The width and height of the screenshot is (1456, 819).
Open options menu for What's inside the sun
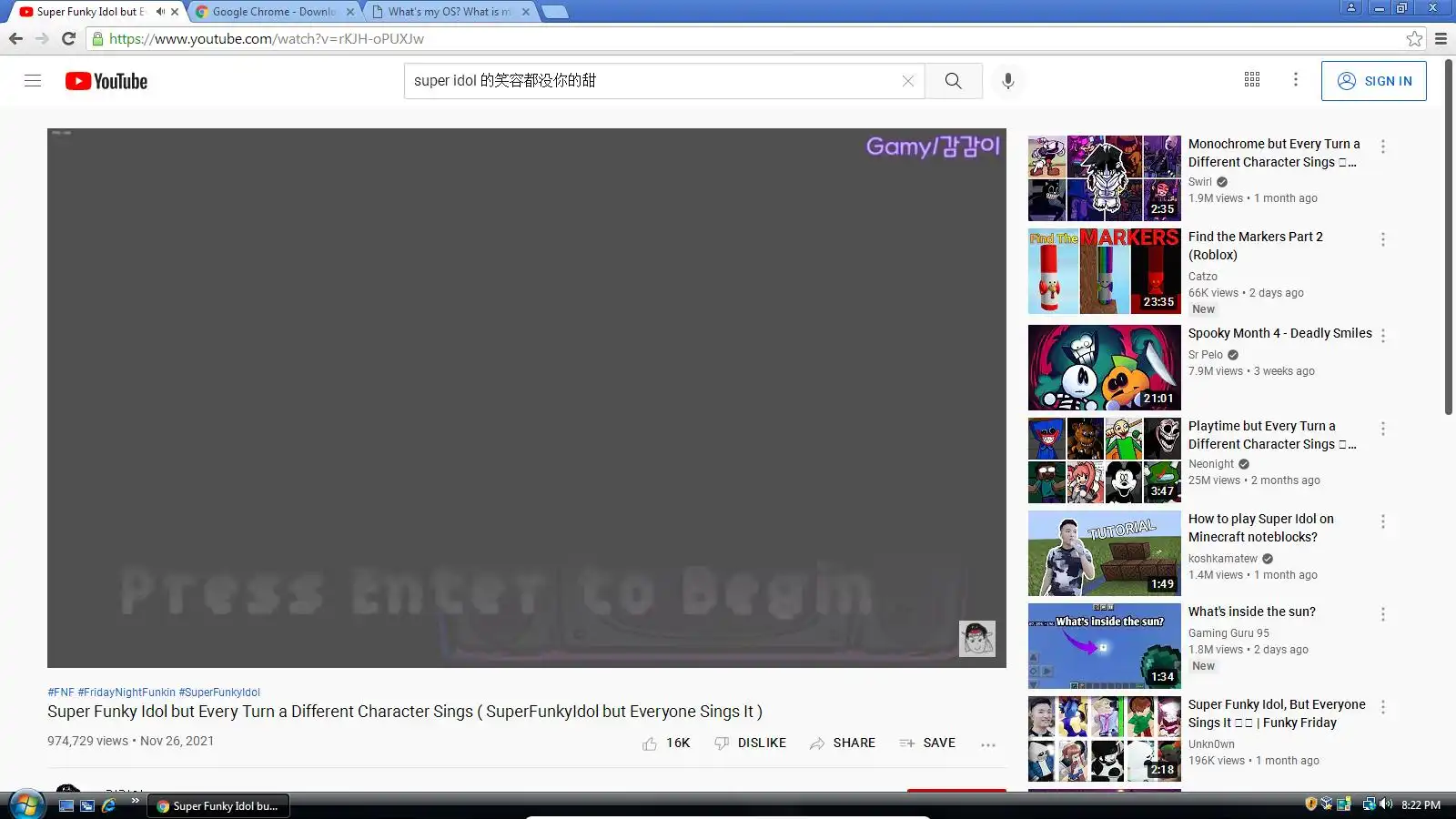click(x=1383, y=614)
